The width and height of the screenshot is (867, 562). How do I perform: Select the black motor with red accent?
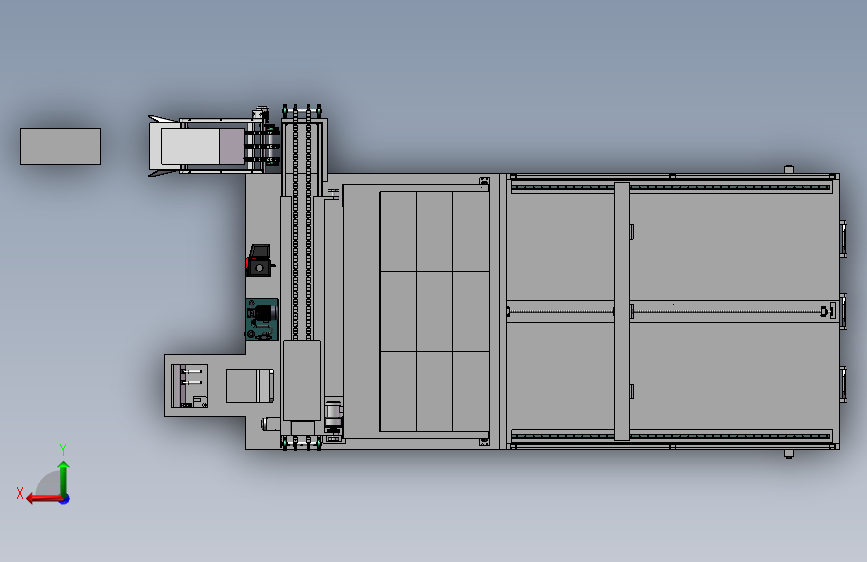tap(259, 261)
